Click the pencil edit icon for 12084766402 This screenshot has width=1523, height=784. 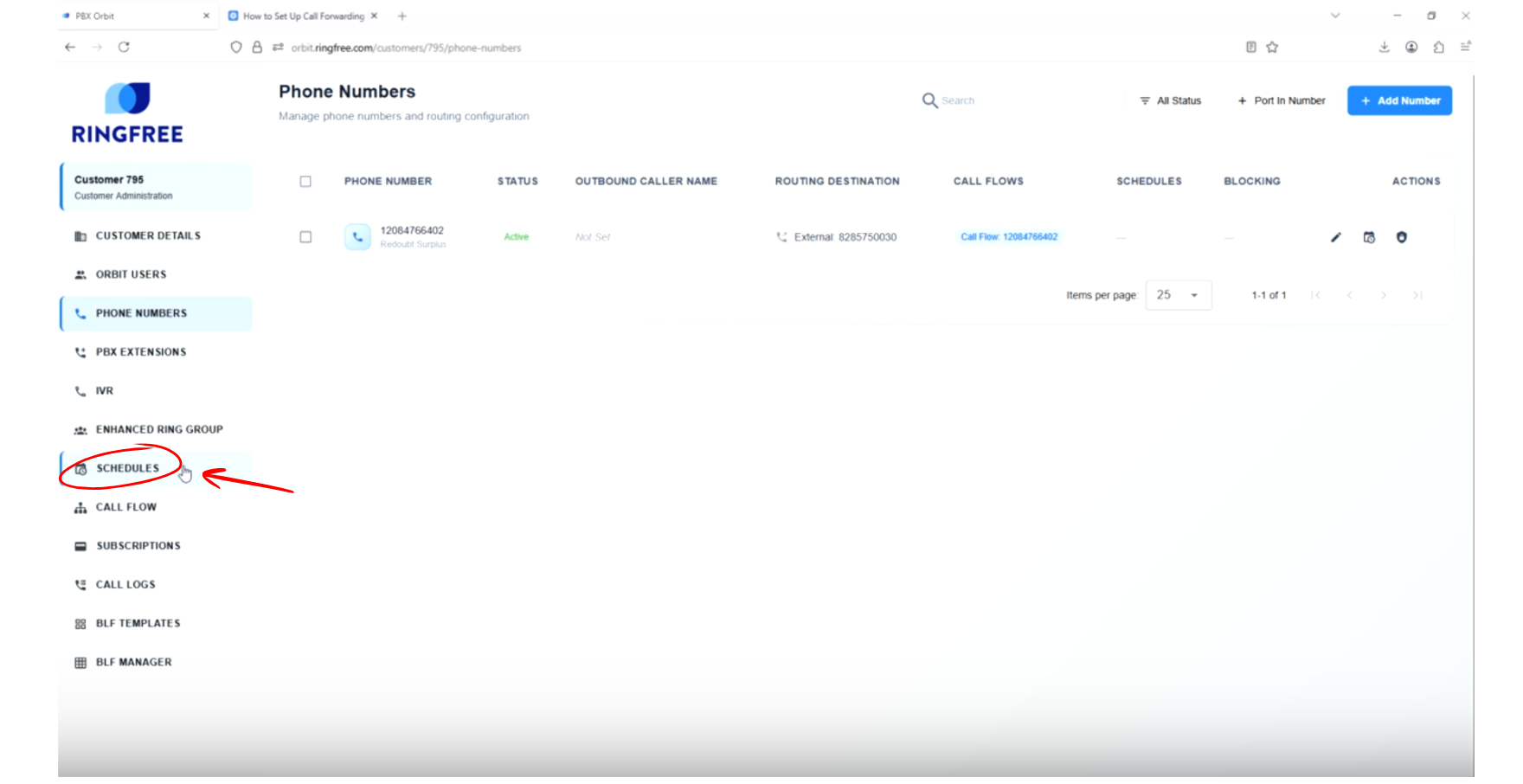[1335, 237]
